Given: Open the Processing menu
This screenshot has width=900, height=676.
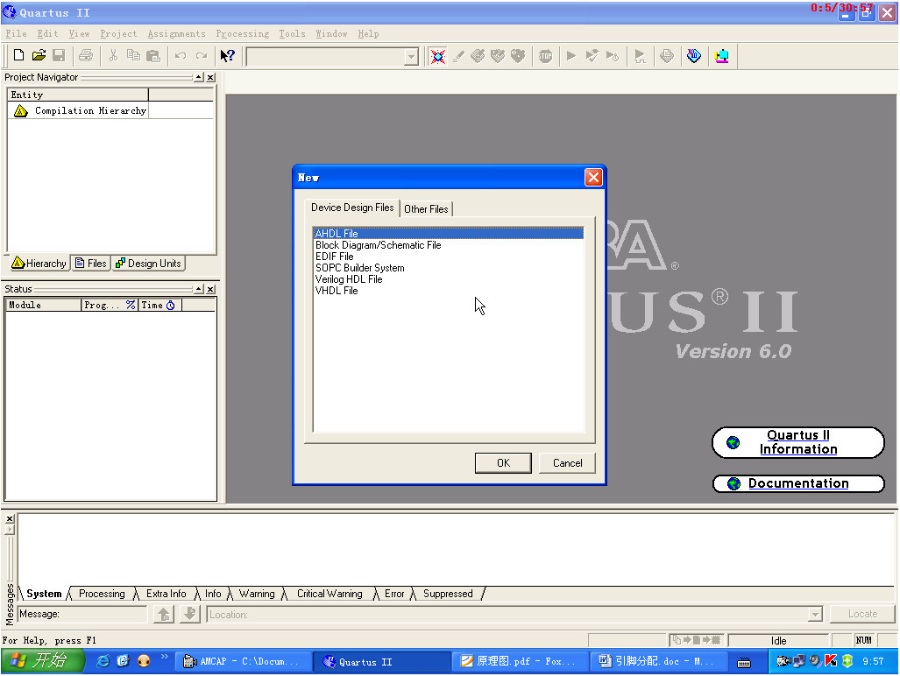Looking at the screenshot, I should coord(242,34).
